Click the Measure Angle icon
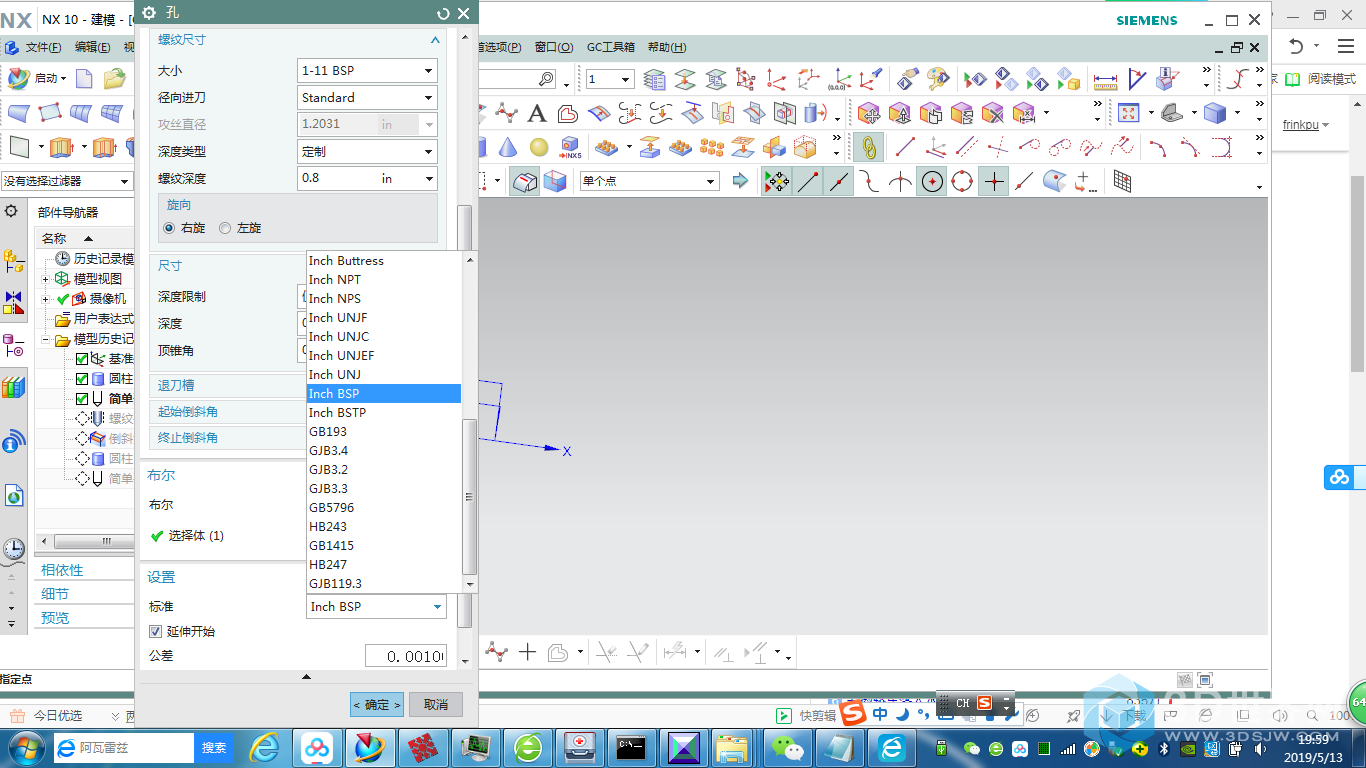The width and height of the screenshot is (1366, 768). click(x=1137, y=79)
